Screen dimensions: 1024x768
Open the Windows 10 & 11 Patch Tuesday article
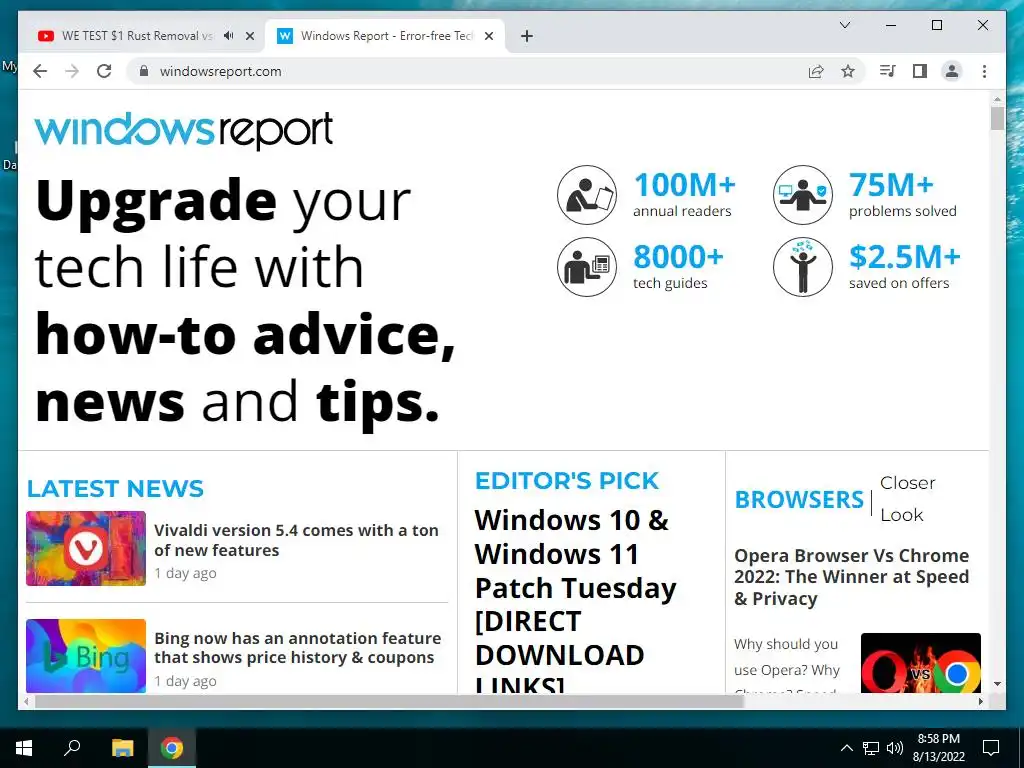click(575, 600)
